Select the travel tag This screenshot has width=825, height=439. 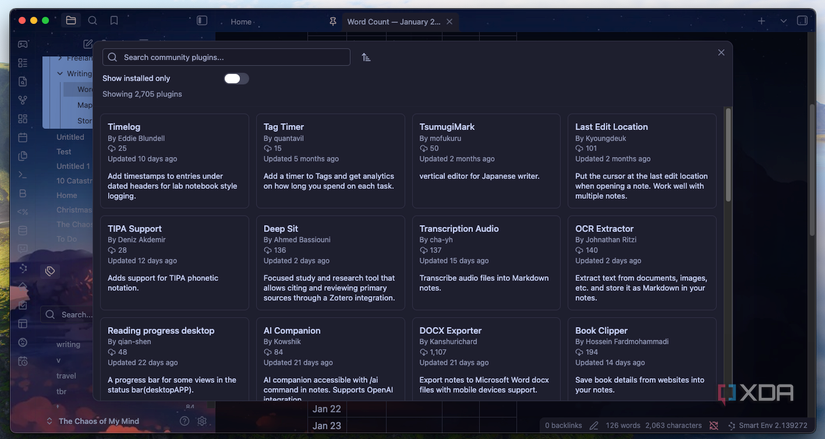pos(66,376)
